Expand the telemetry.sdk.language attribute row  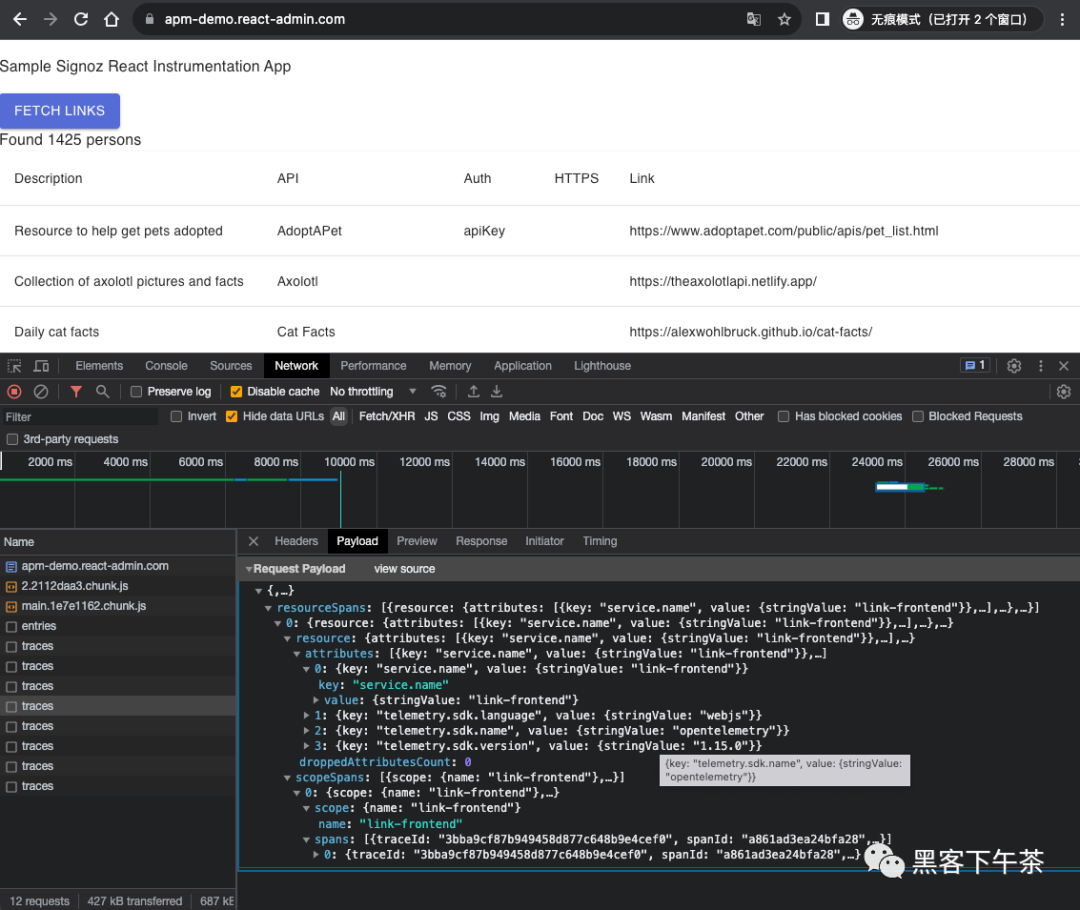tap(307, 716)
